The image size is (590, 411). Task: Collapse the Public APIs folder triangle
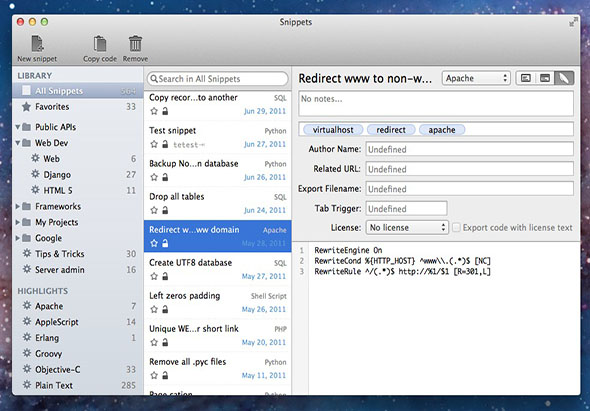[18, 127]
